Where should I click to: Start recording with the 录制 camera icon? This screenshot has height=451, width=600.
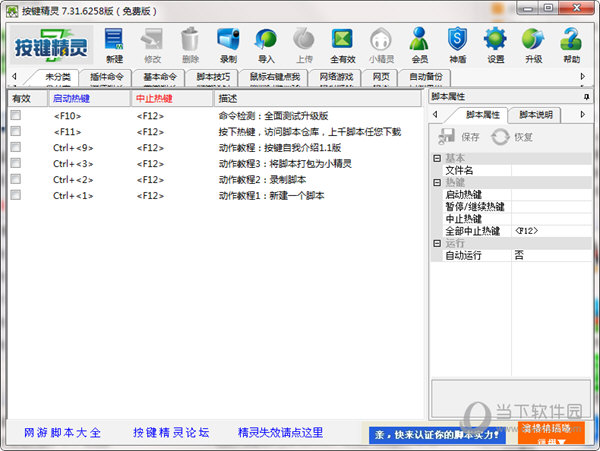(x=228, y=45)
